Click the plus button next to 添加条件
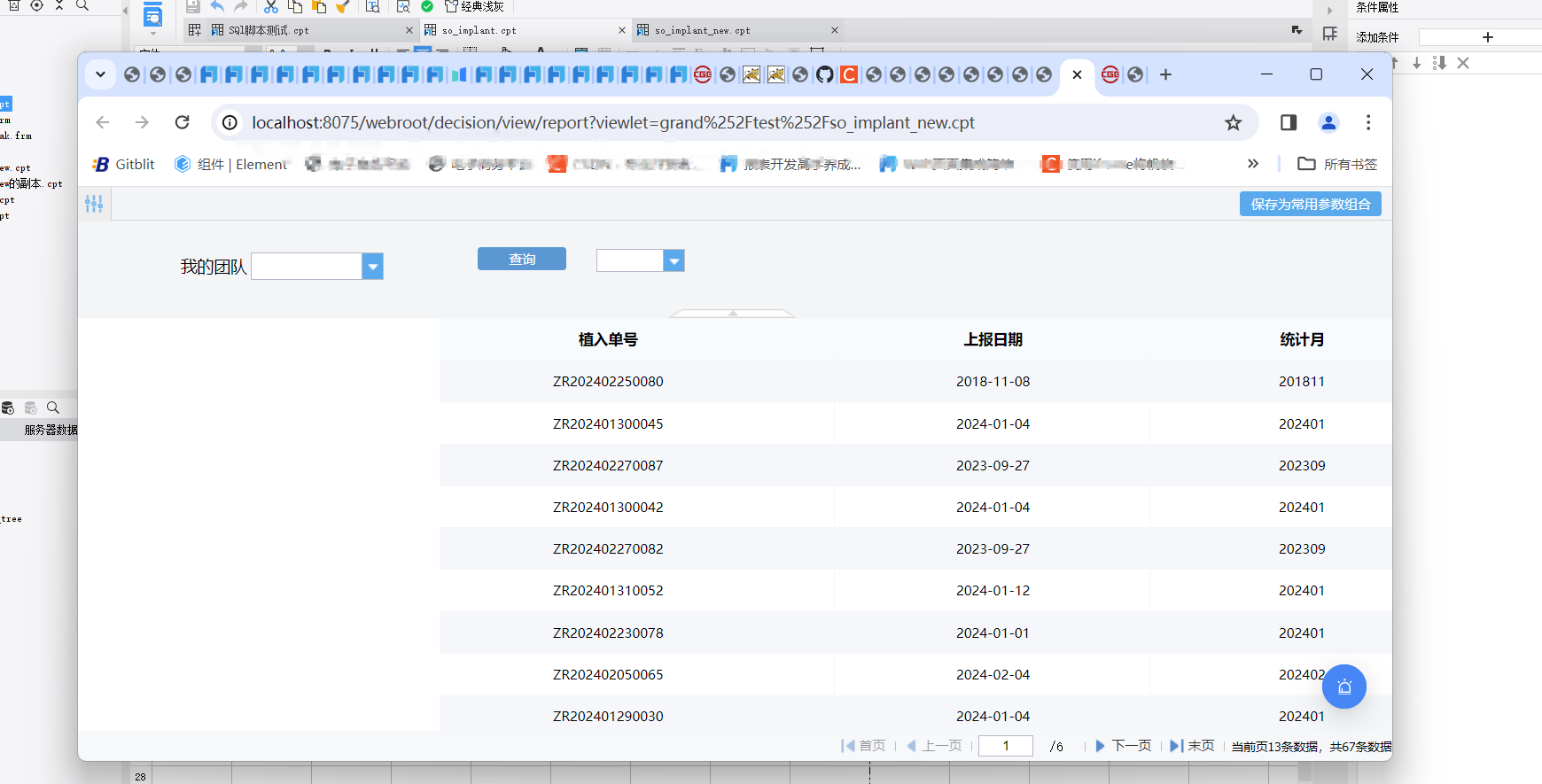Image resolution: width=1542 pixels, height=784 pixels. (x=1488, y=37)
